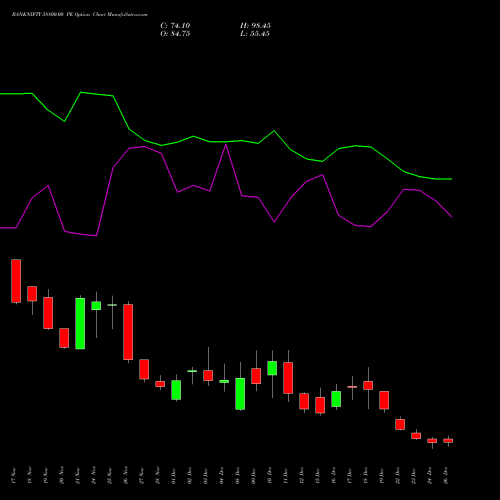Viewport: 500px width, 500px height.
Task: Click the green indicator line's right end
Action: (x=451, y=179)
